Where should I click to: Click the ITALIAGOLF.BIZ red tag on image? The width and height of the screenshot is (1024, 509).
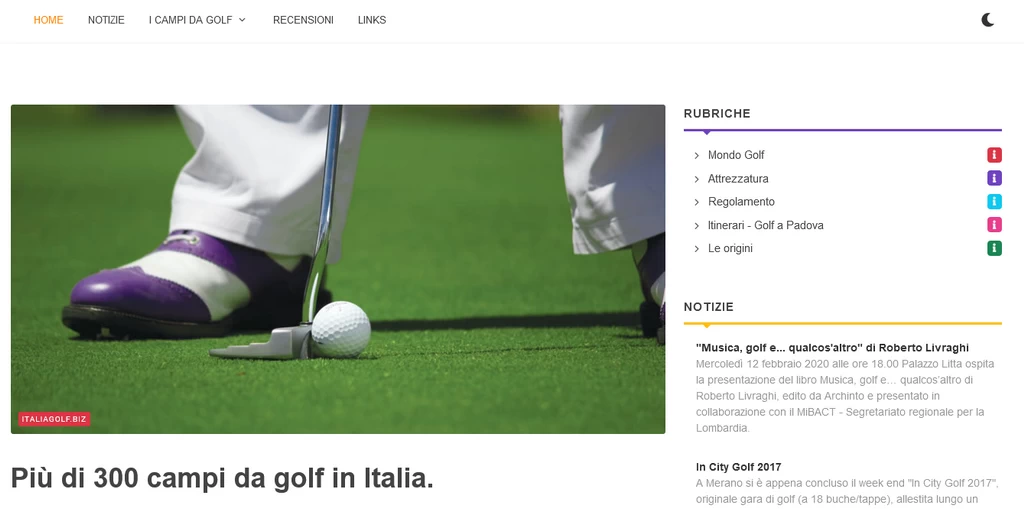coord(54,419)
